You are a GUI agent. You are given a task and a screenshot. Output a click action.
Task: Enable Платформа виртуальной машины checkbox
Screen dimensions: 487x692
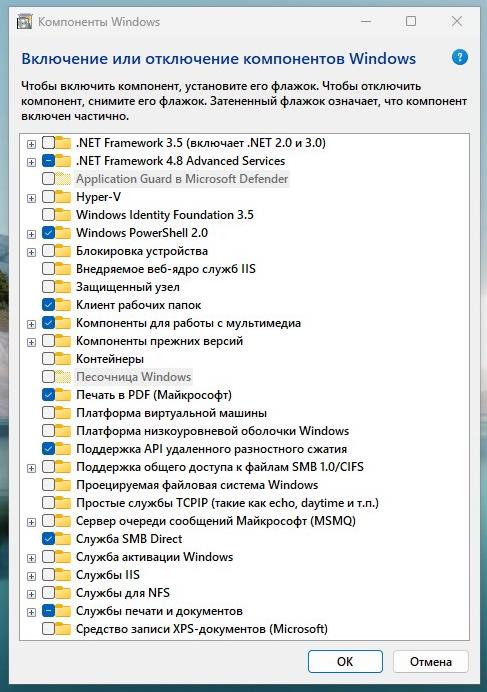coord(49,413)
